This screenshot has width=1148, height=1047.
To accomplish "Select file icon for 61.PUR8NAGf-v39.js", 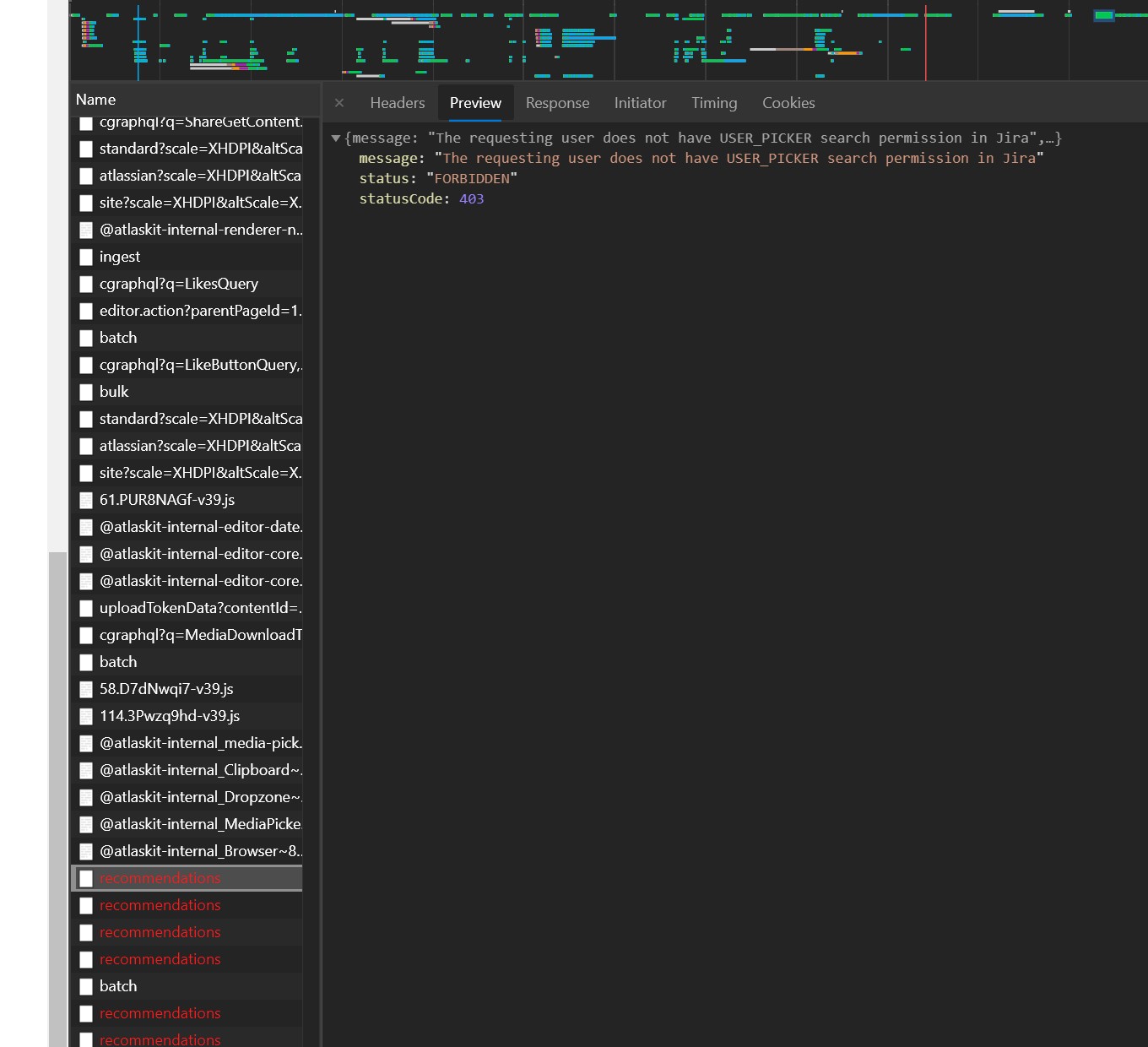I will pyautogui.click(x=86, y=500).
